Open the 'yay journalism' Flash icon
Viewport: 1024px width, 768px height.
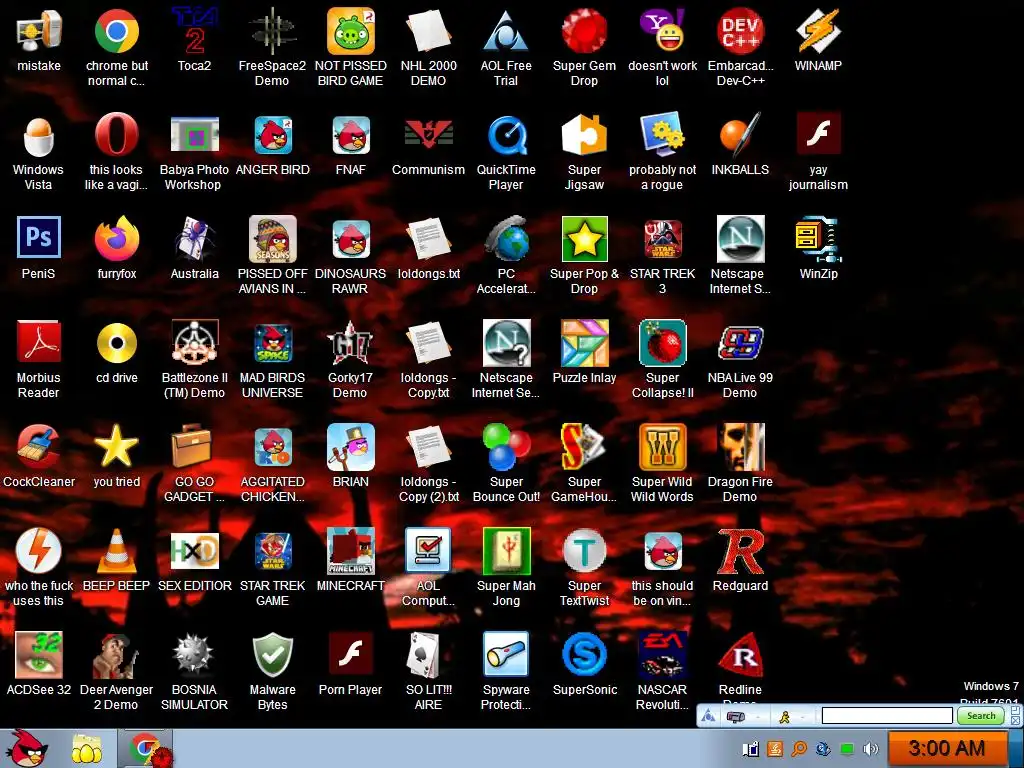[x=818, y=135]
